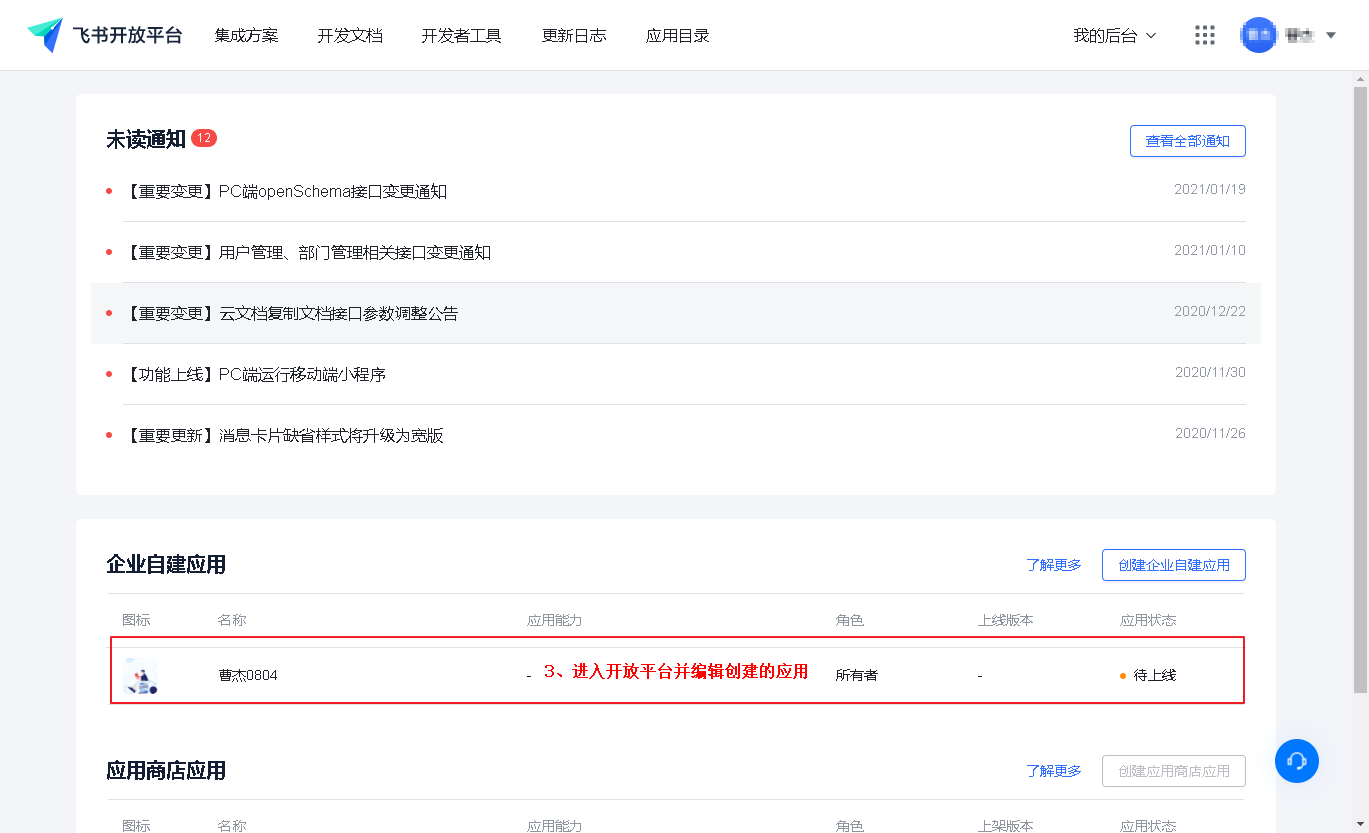Click 了解更多 link in 应用商店应用 section
The height and width of the screenshot is (833, 1369).
(1054, 771)
